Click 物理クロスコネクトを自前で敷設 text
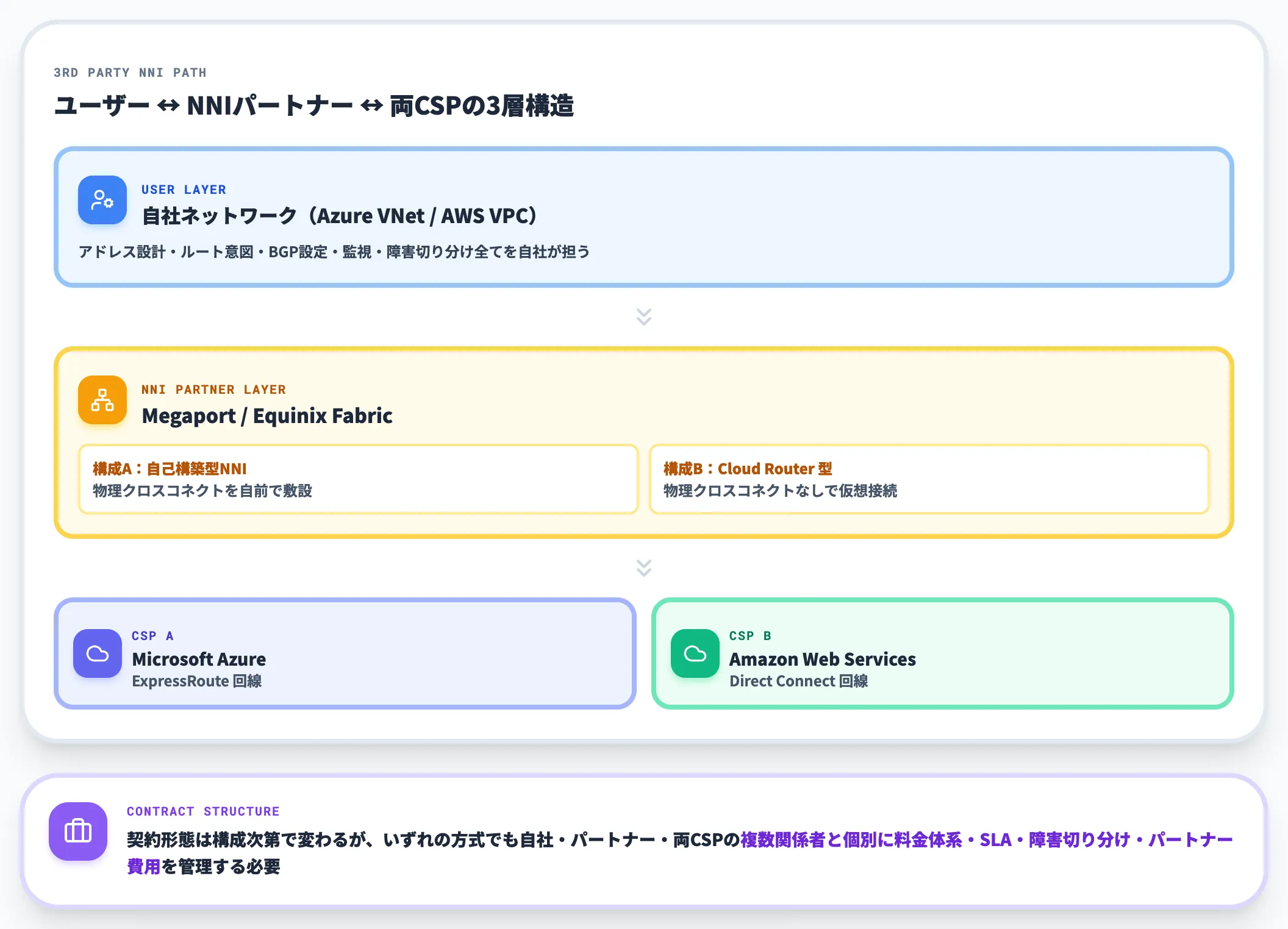 [x=202, y=491]
